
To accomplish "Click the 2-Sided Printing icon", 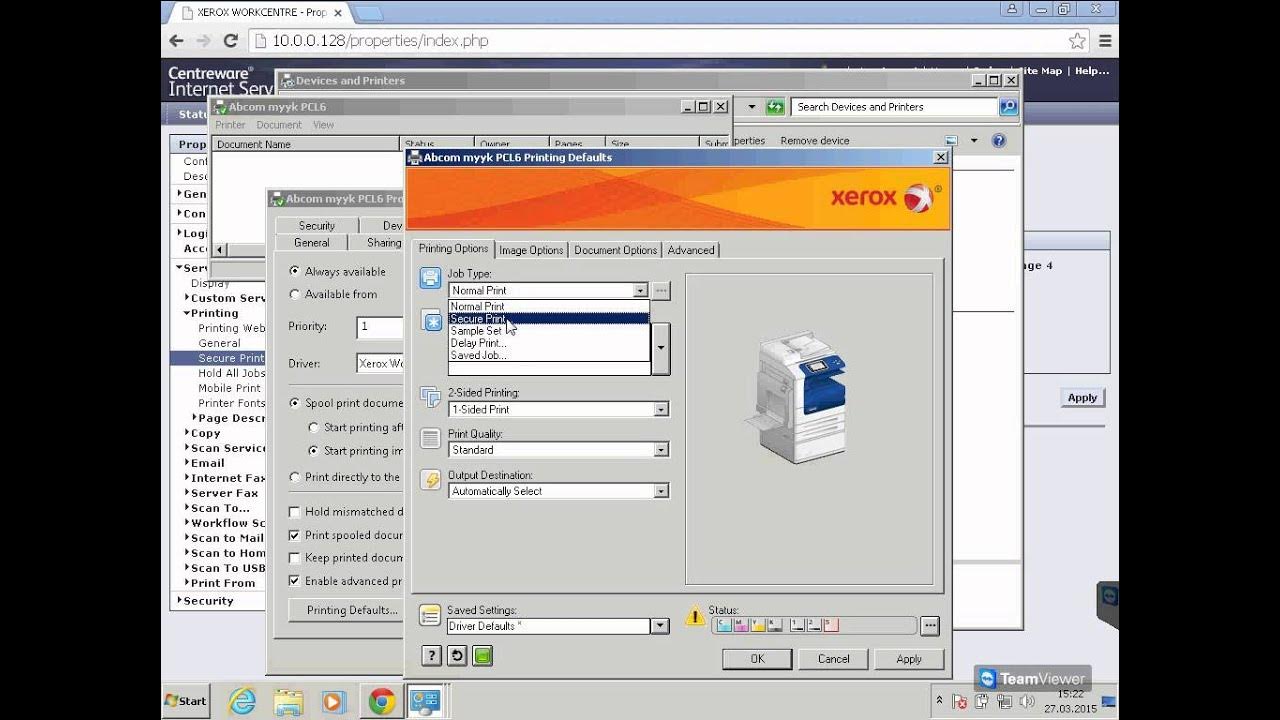I will click(x=431, y=398).
